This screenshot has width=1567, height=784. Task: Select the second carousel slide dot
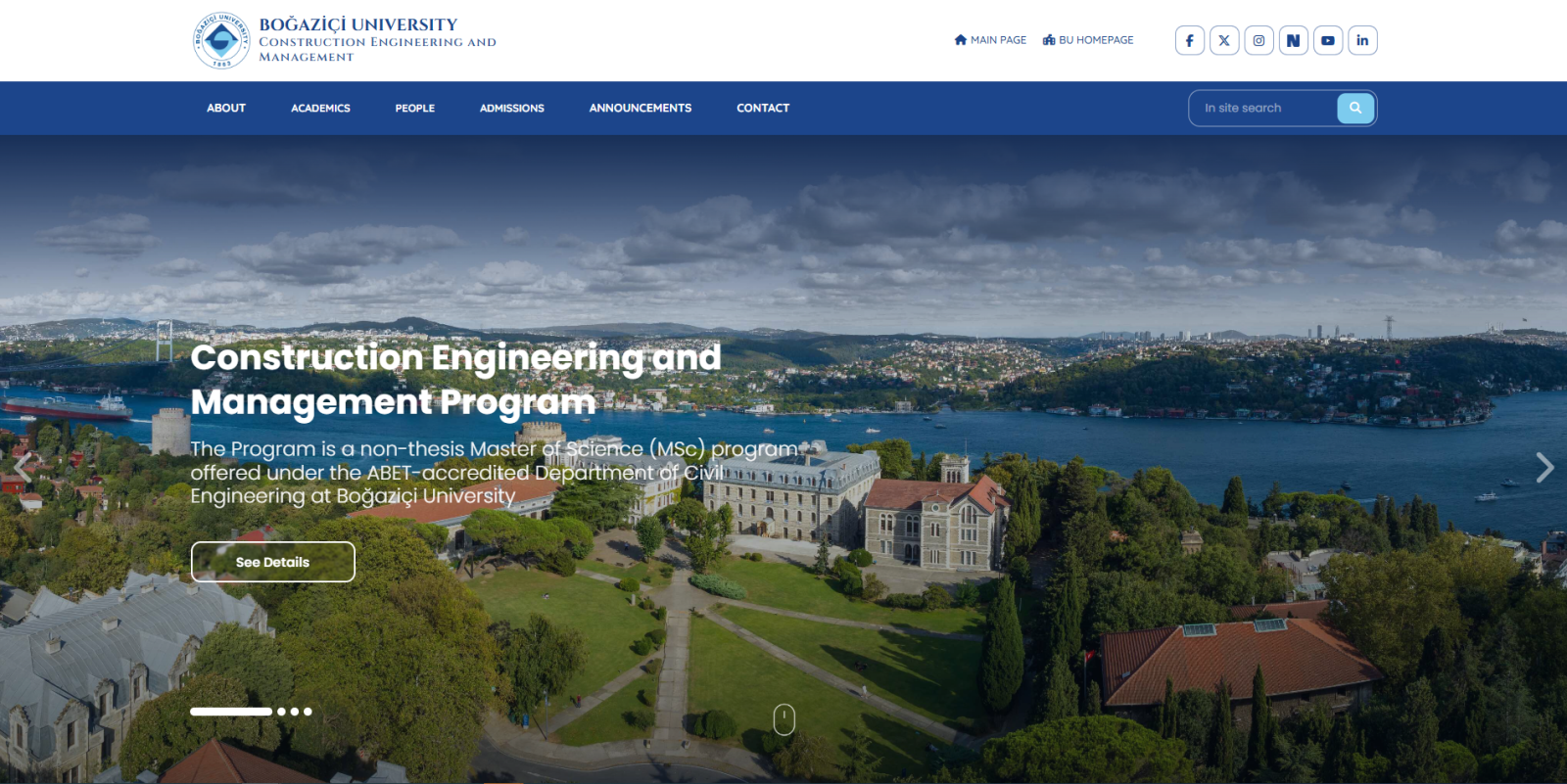(282, 712)
